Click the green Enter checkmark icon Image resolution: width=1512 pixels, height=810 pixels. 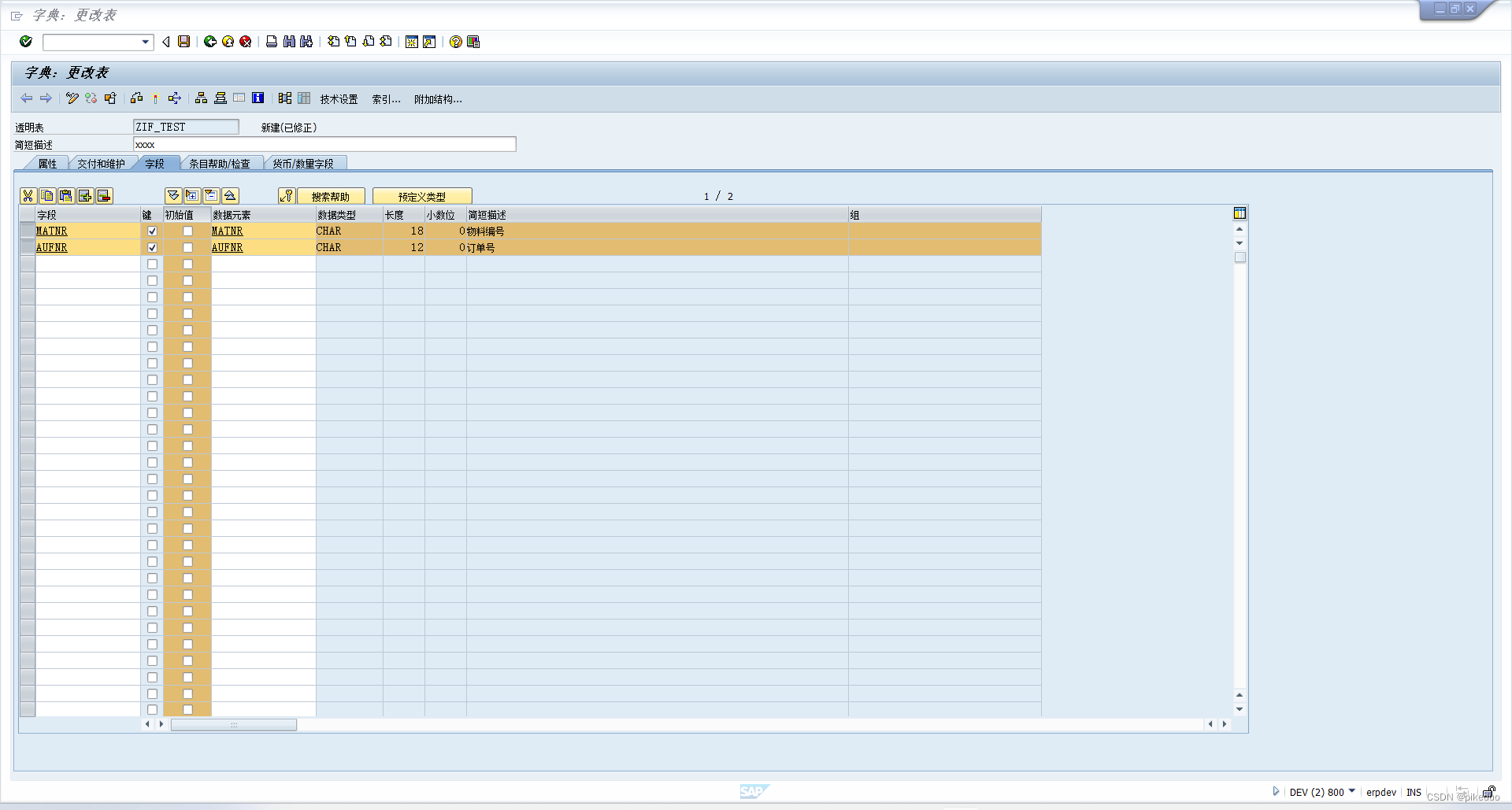tap(26, 42)
